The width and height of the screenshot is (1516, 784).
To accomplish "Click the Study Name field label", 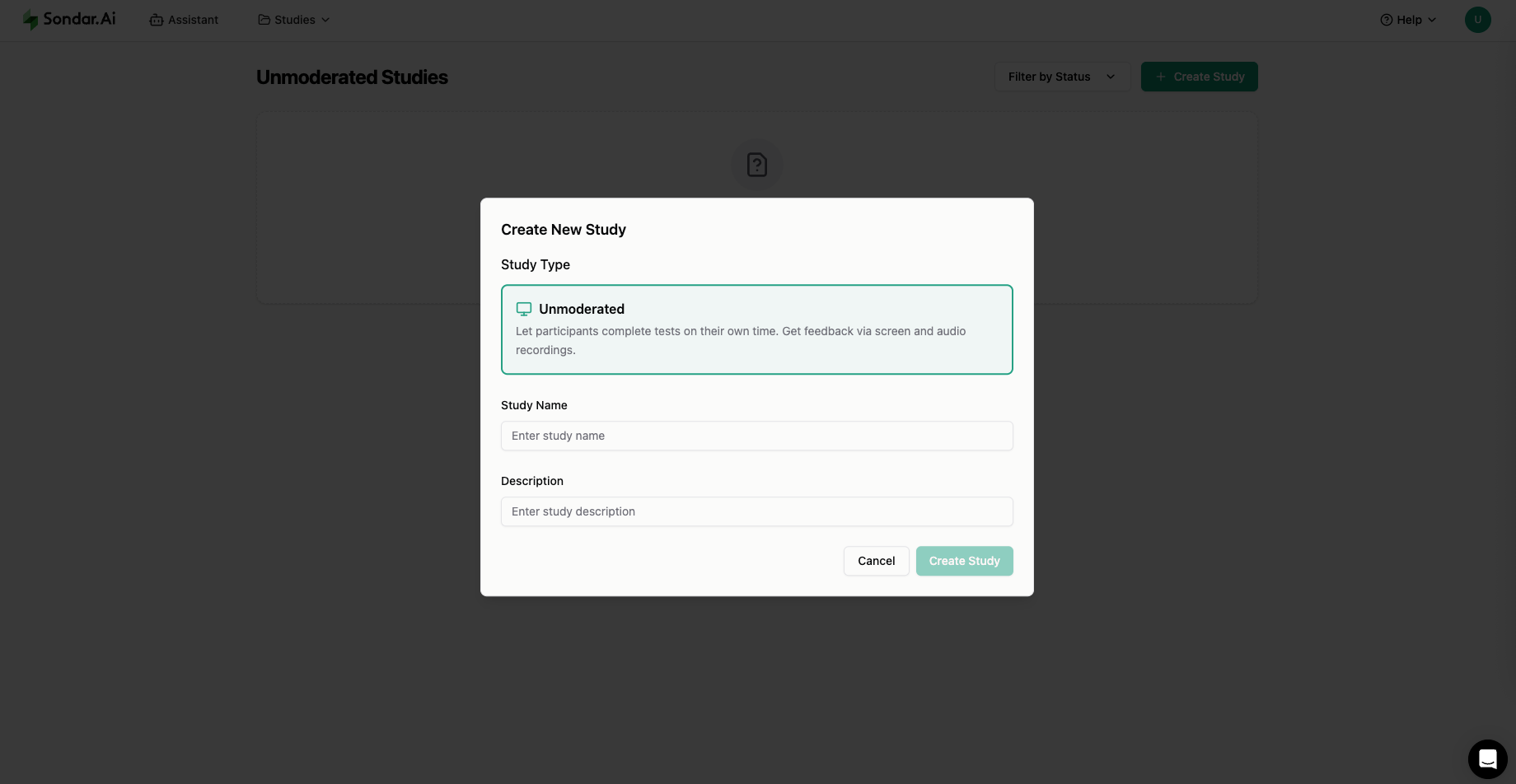I will tap(534, 405).
